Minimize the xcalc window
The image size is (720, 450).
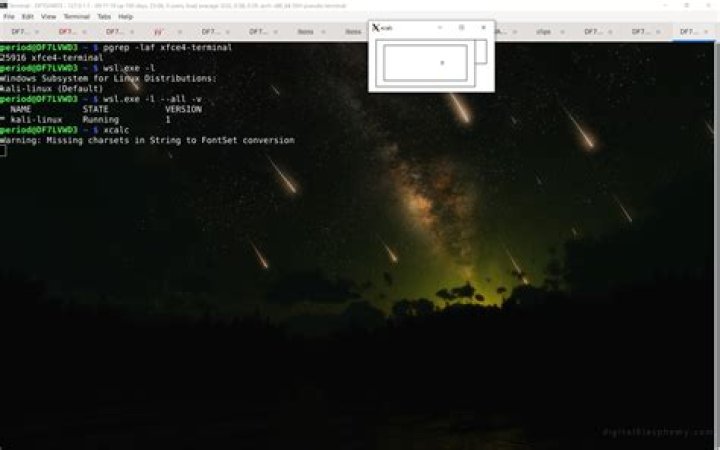439,28
